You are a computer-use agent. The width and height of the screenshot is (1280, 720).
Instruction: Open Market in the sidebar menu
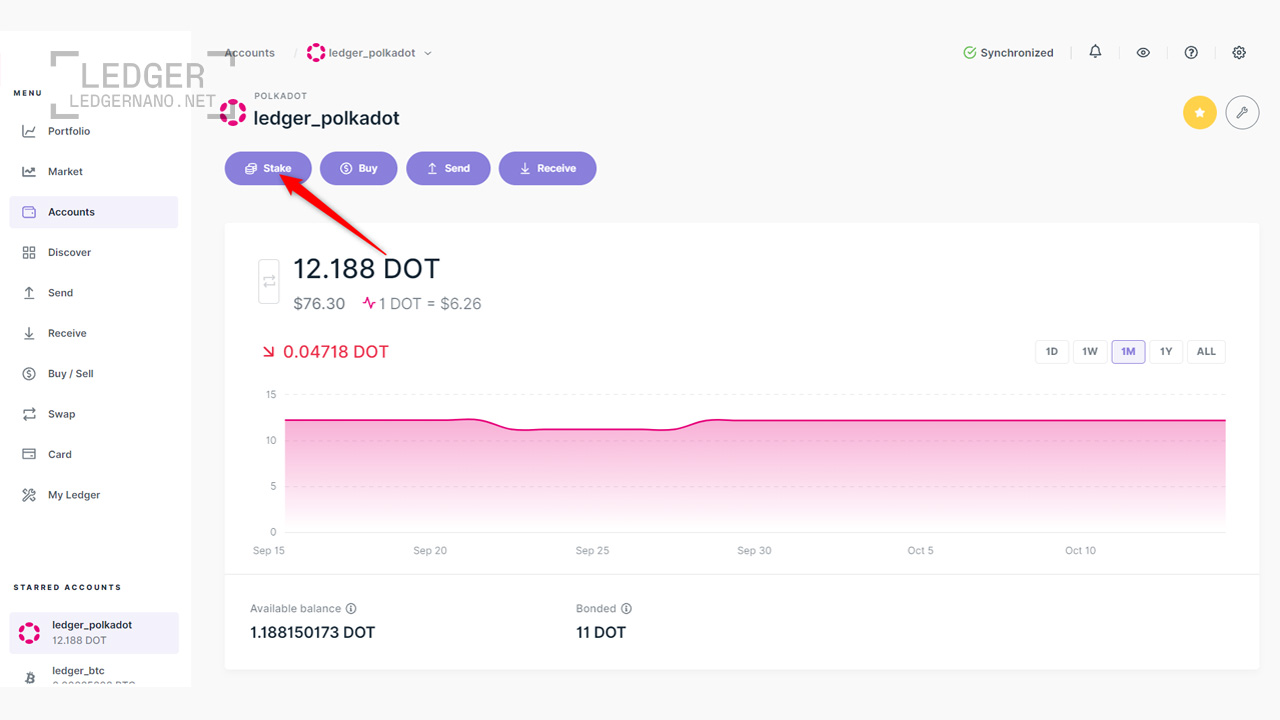tap(94, 172)
